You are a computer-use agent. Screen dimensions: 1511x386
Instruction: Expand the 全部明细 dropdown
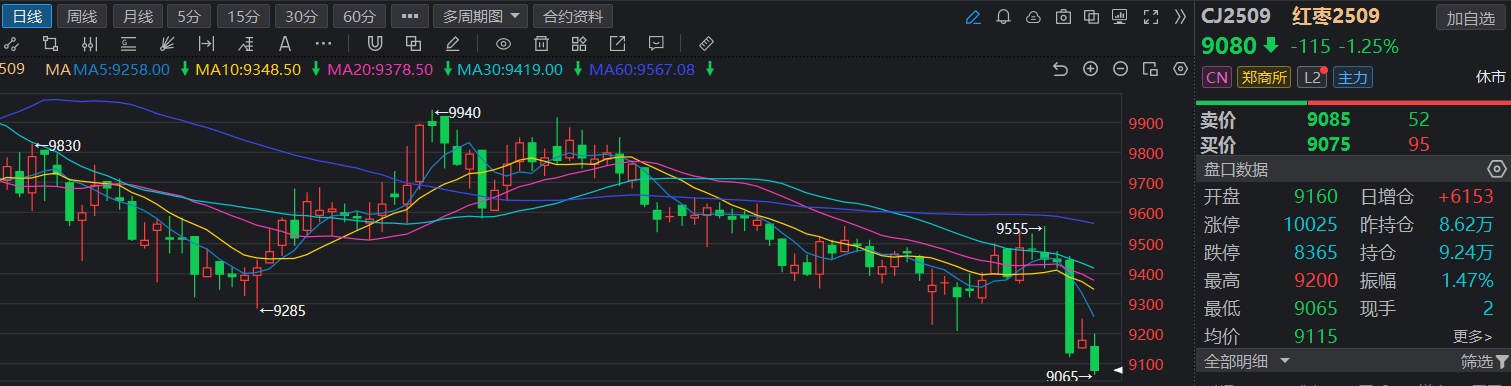pos(1247,361)
